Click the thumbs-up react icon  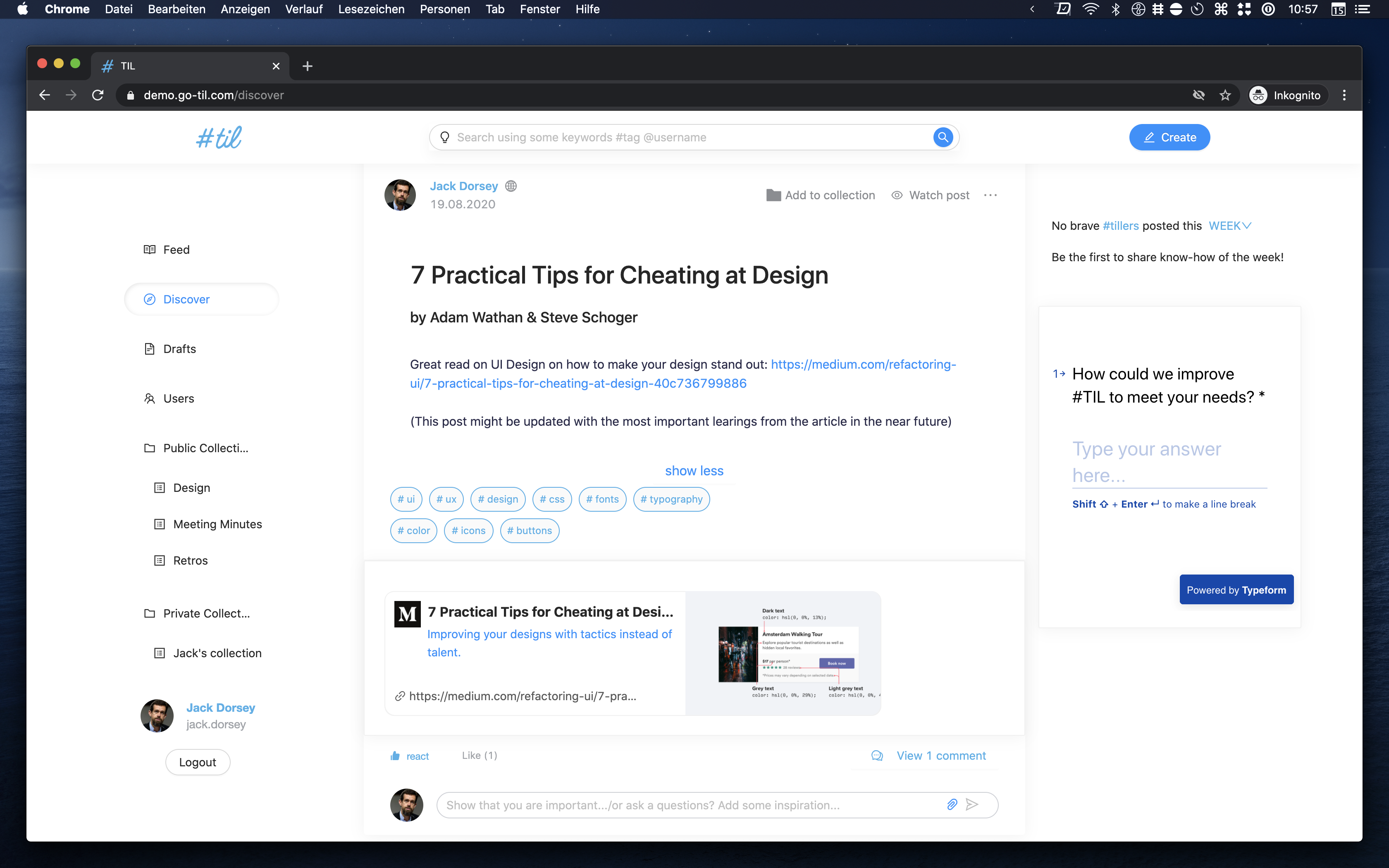395,756
